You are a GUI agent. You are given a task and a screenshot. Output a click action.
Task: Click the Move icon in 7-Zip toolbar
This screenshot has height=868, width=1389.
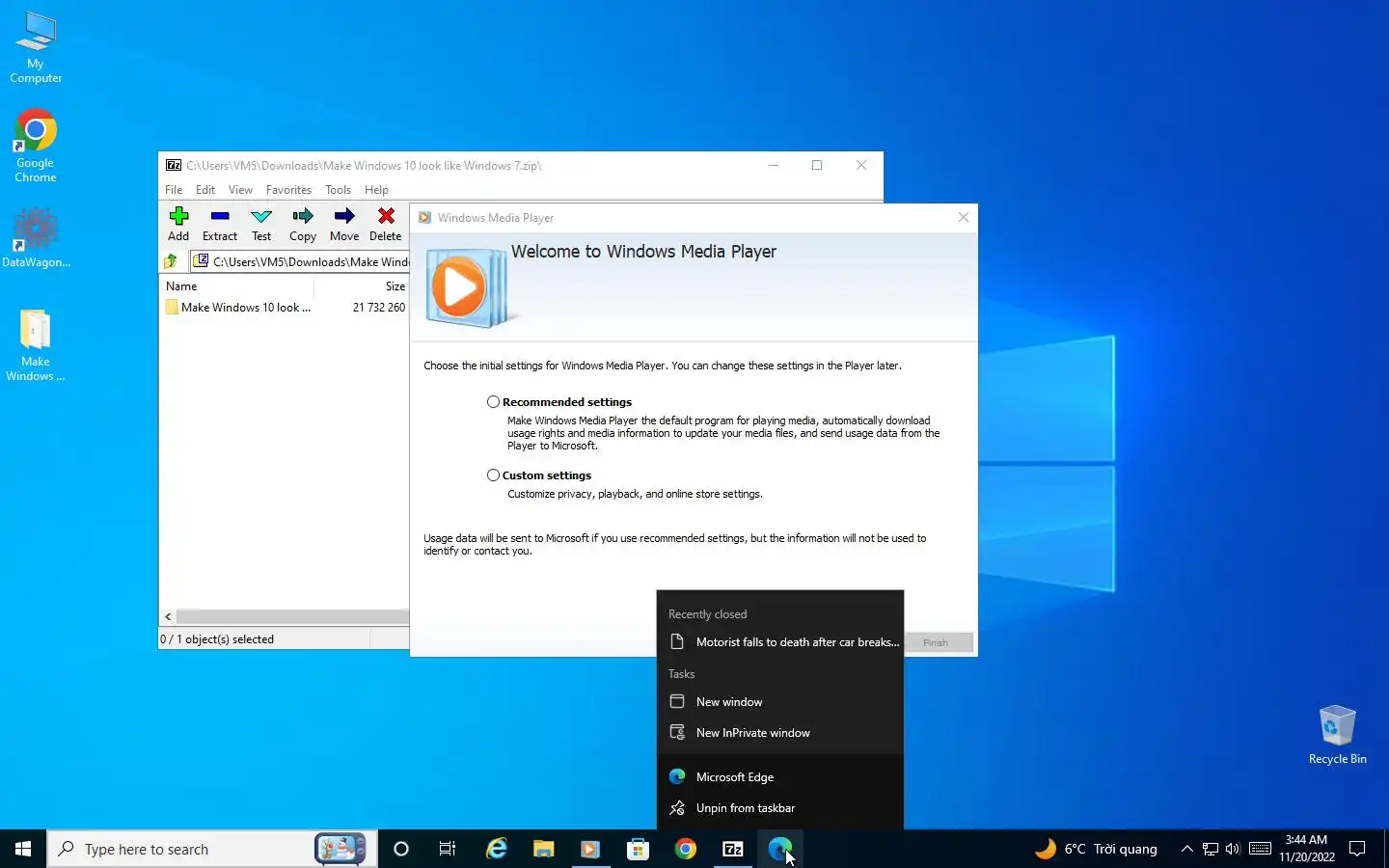[344, 224]
